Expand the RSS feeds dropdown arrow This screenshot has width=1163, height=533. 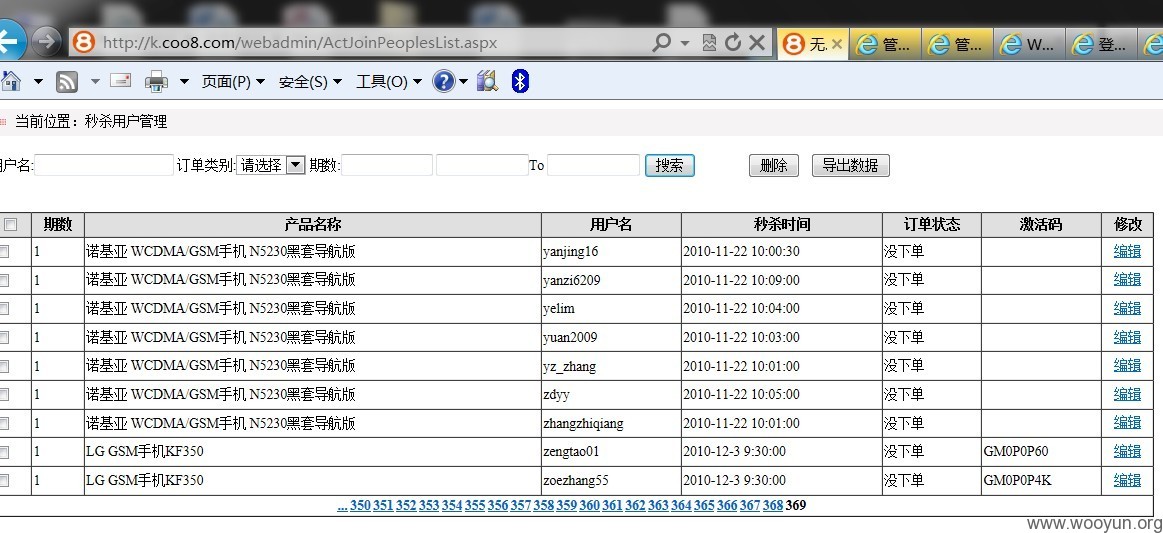click(95, 82)
